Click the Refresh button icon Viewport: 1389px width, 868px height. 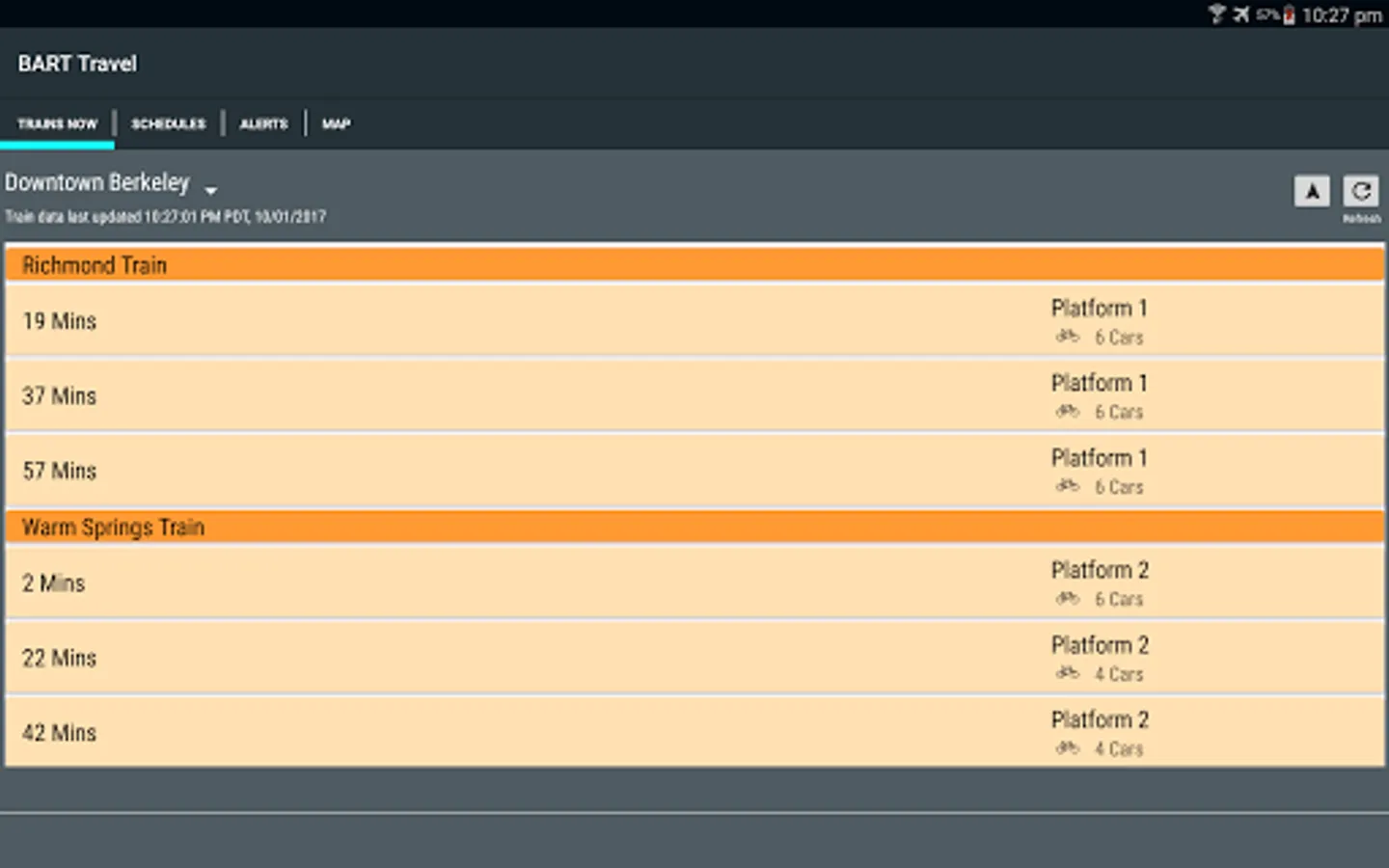point(1361,191)
